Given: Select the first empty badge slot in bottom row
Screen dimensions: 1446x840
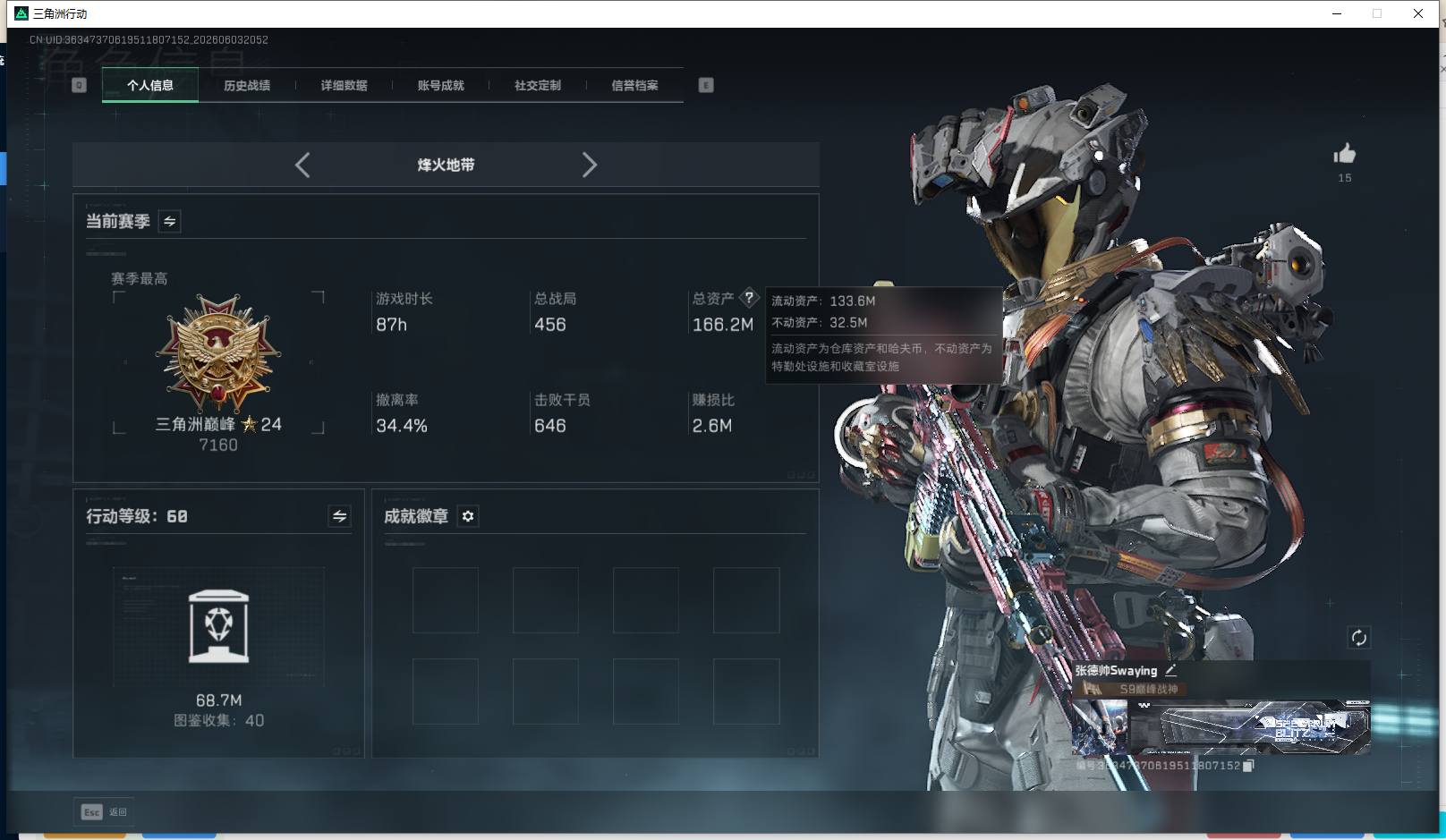Looking at the screenshot, I should tap(446, 692).
